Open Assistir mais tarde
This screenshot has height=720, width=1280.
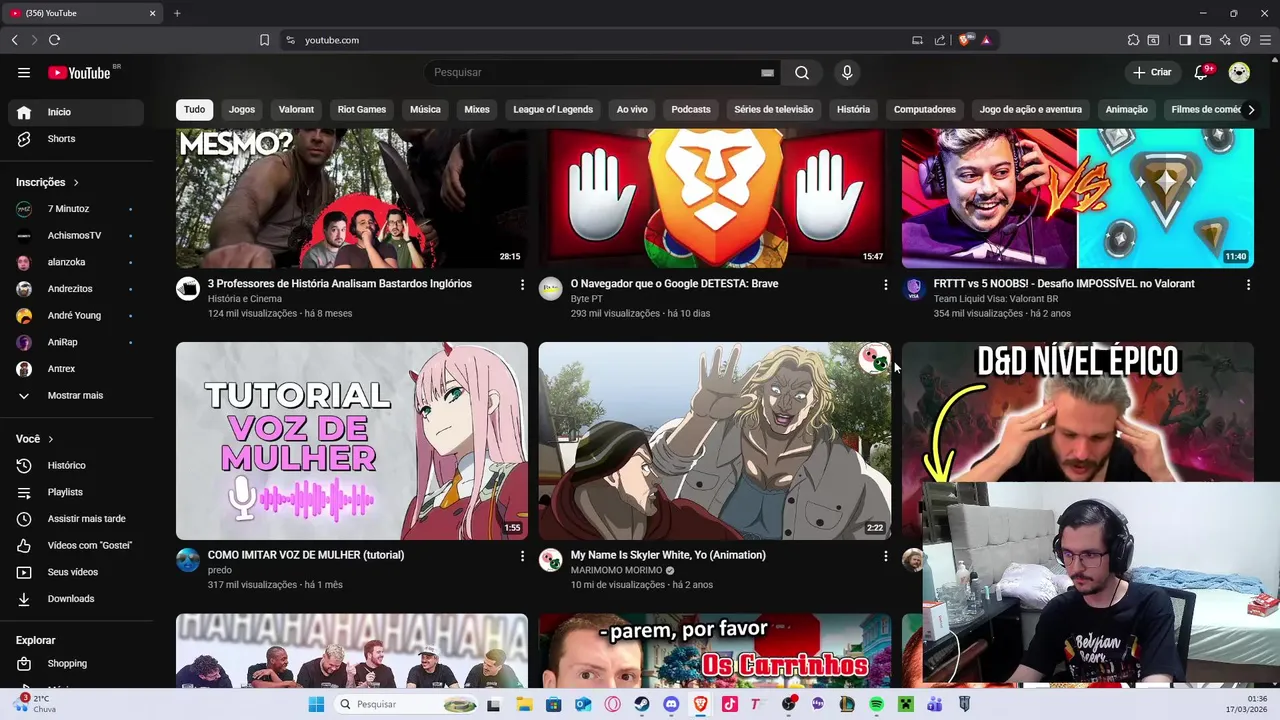click(x=76, y=519)
